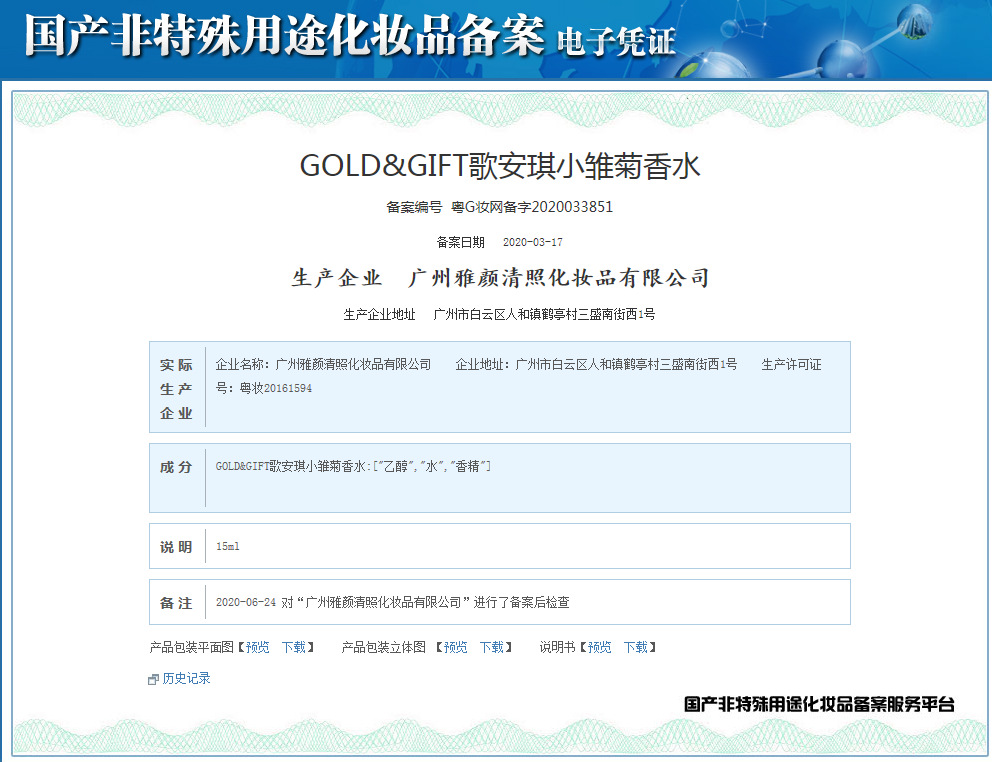Viewport: 992px width, 762px height.
Task: Click the license number 粤妆20161594
Action: 276,389
